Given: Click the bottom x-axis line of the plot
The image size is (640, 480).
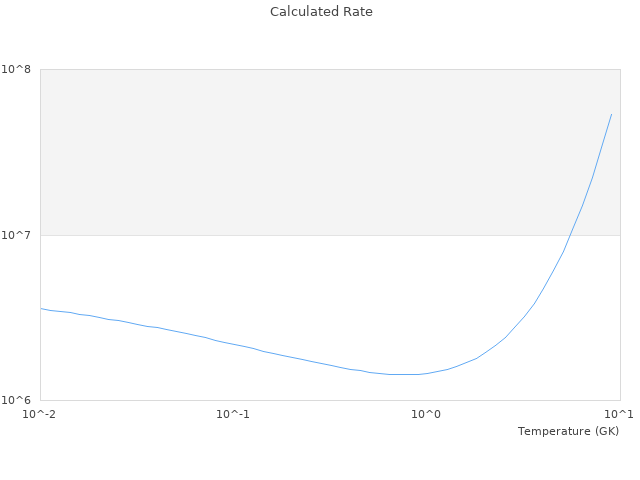Looking at the screenshot, I should pos(330,400).
